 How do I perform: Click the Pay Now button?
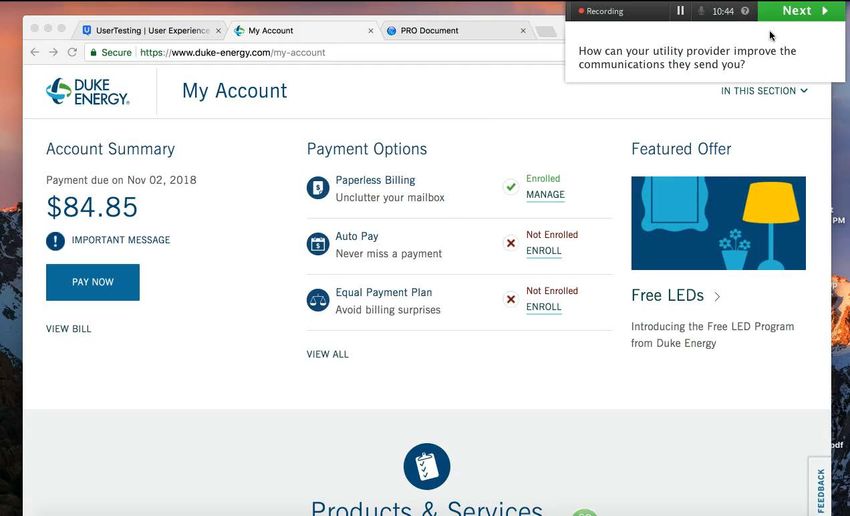click(x=93, y=282)
